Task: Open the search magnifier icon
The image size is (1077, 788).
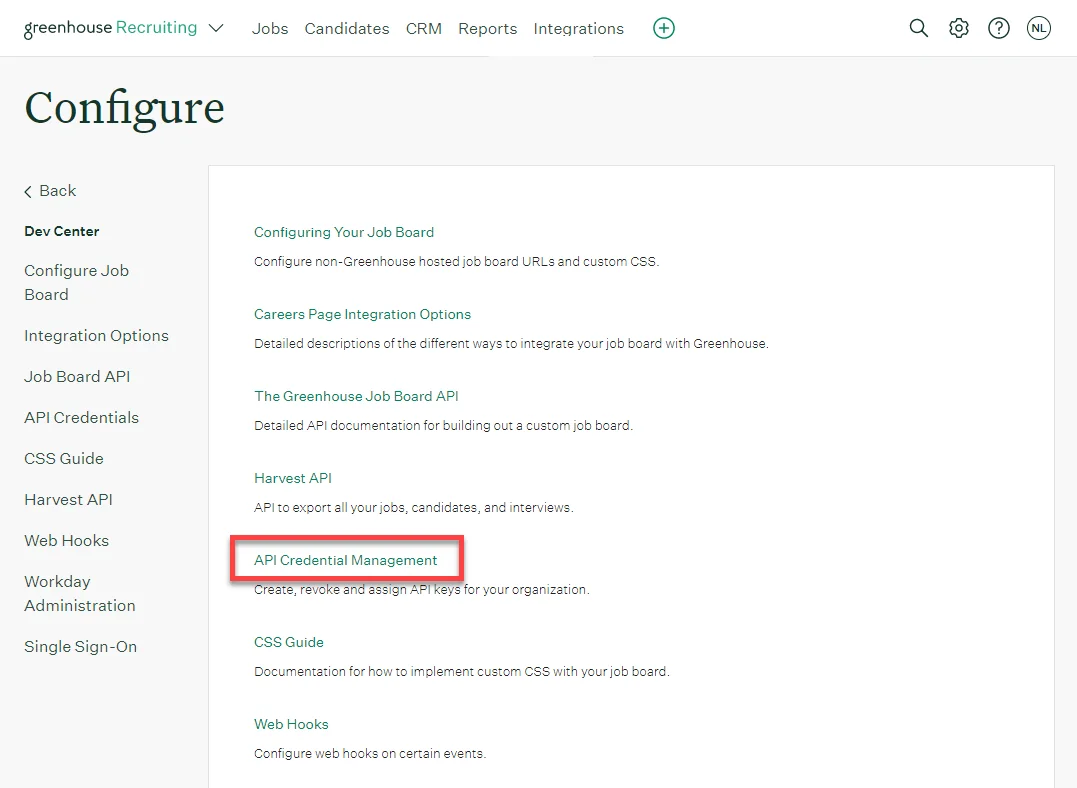Action: point(918,28)
